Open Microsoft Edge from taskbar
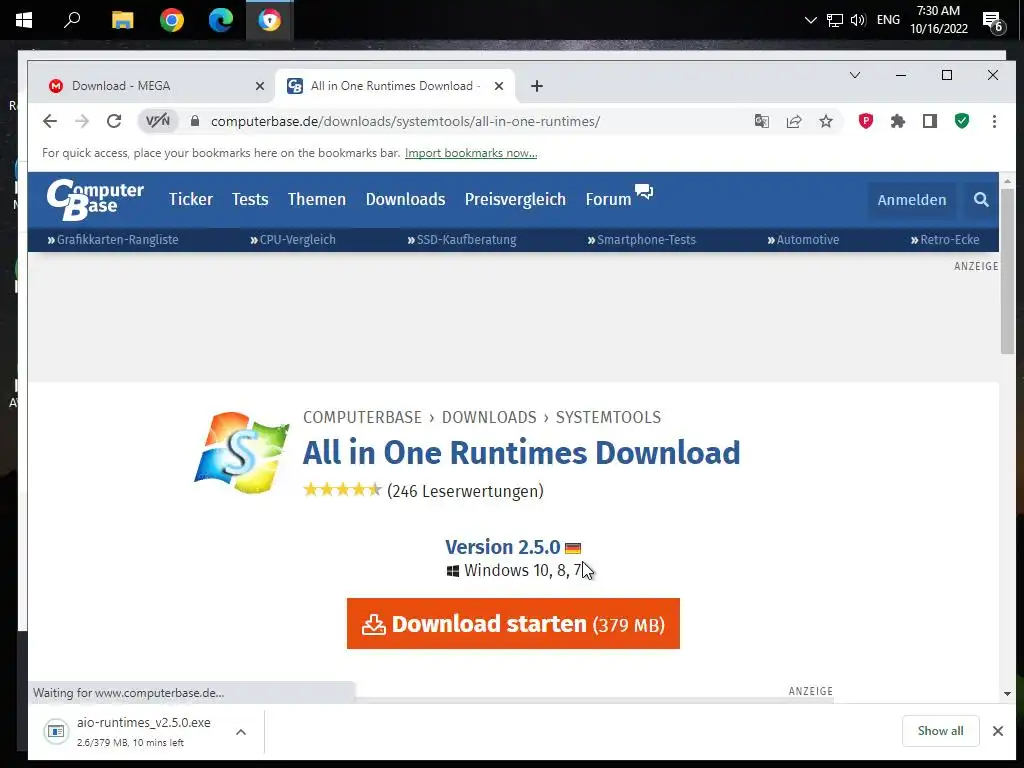 [x=221, y=20]
